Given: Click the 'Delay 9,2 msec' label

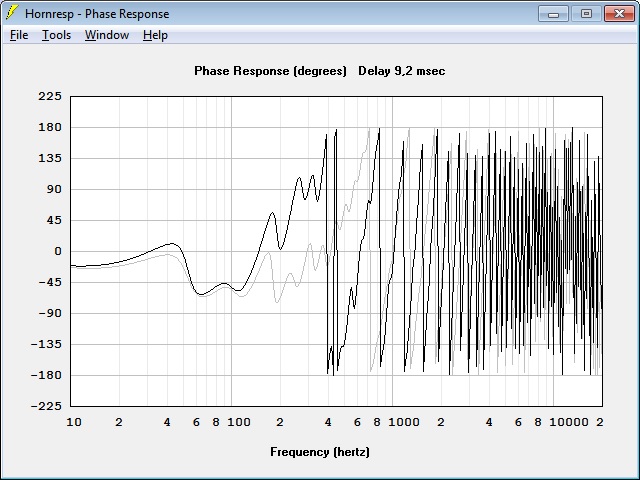Looking at the screenshot, I should (x=402, y=71).
